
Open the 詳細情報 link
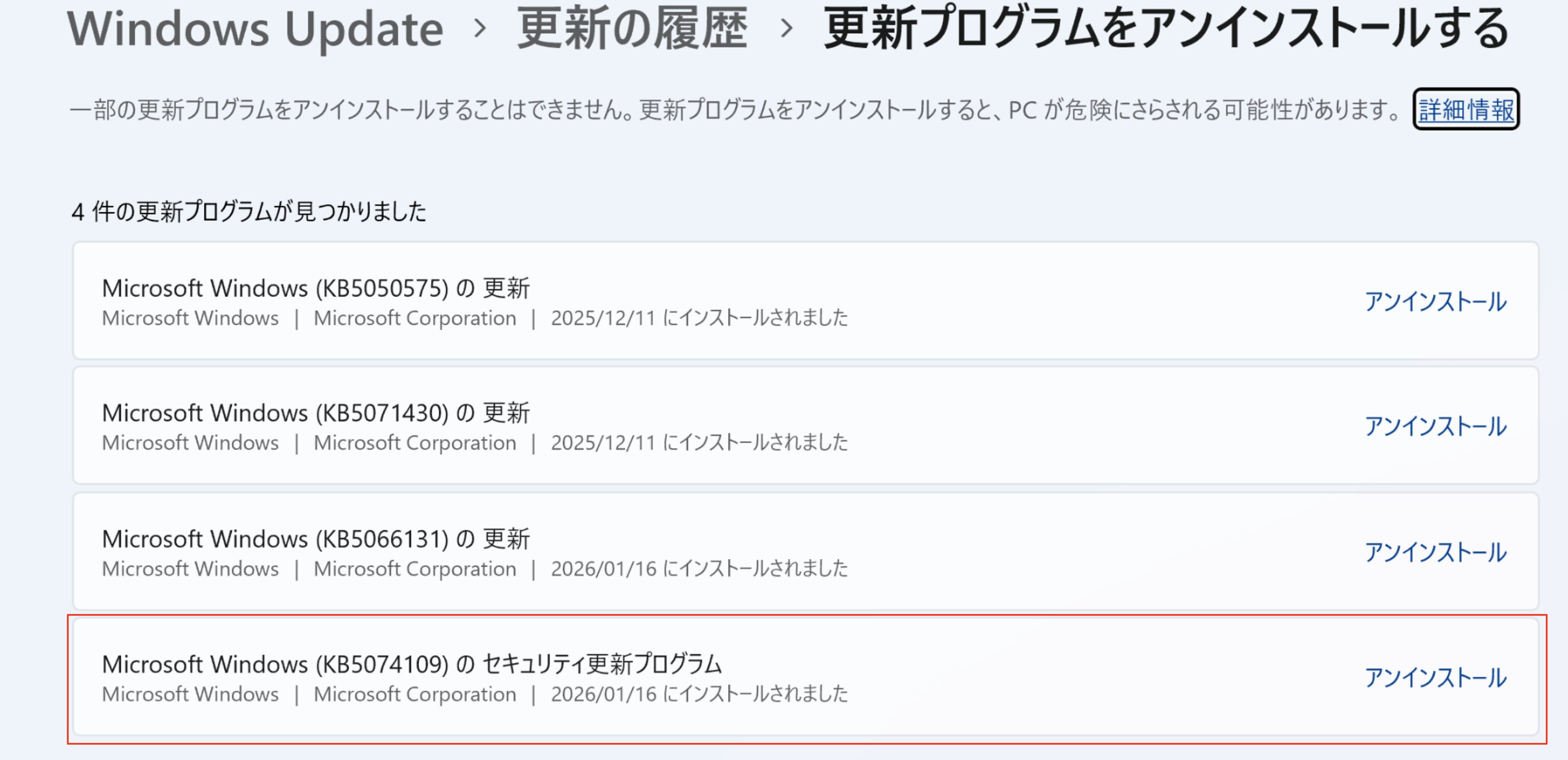pyautogui.click(x=1466, y=110)
